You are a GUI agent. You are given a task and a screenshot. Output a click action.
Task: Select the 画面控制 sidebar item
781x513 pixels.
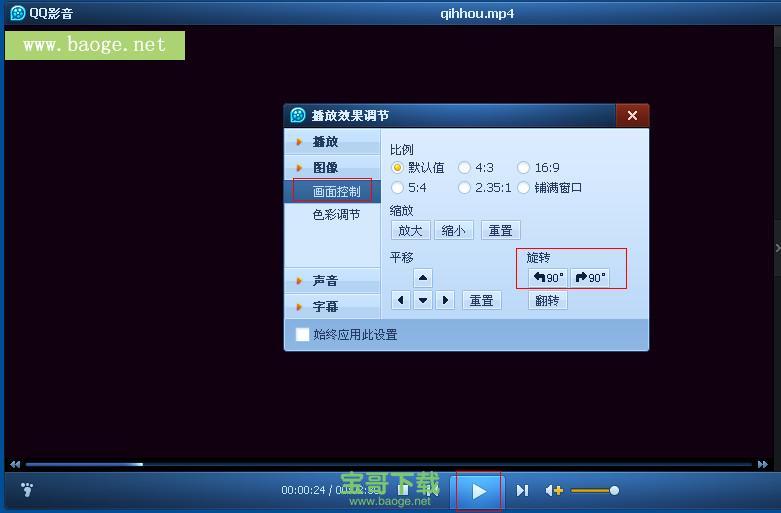coord(332,191)
